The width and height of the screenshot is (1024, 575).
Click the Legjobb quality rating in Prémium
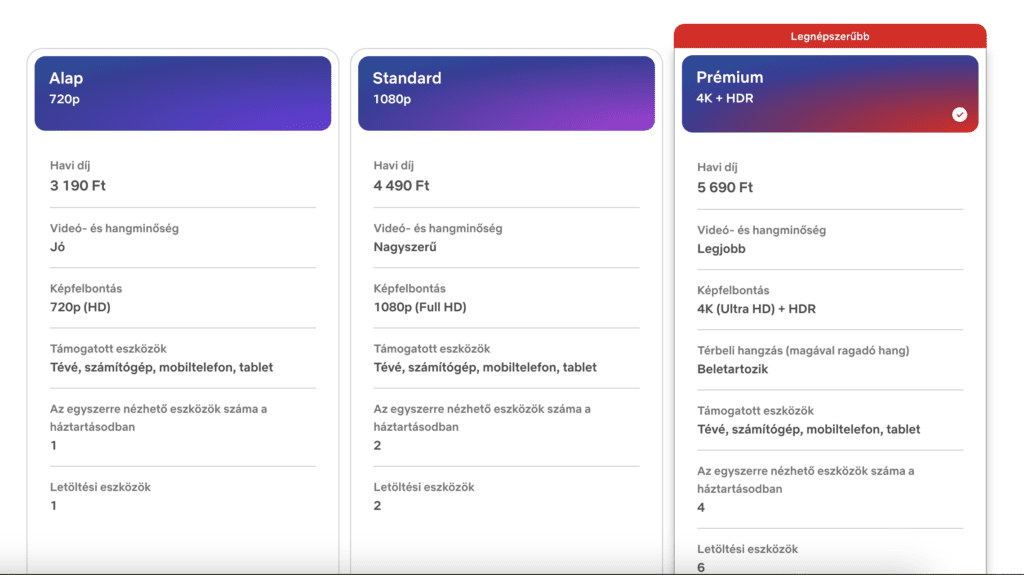(x=721, y=249)
